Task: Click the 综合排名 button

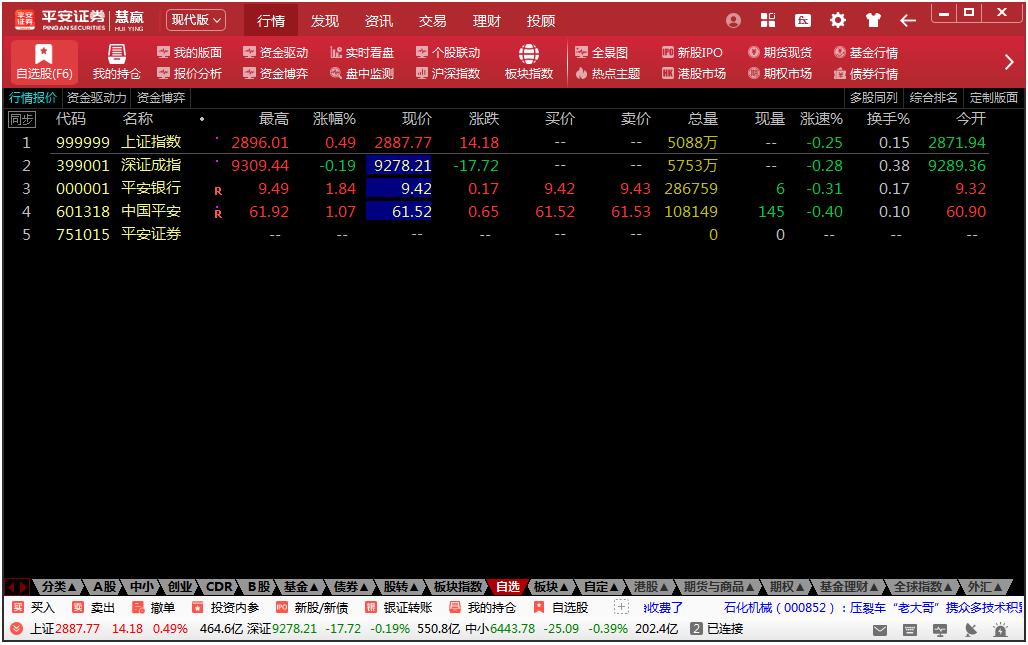Action: tap(934, 98)
